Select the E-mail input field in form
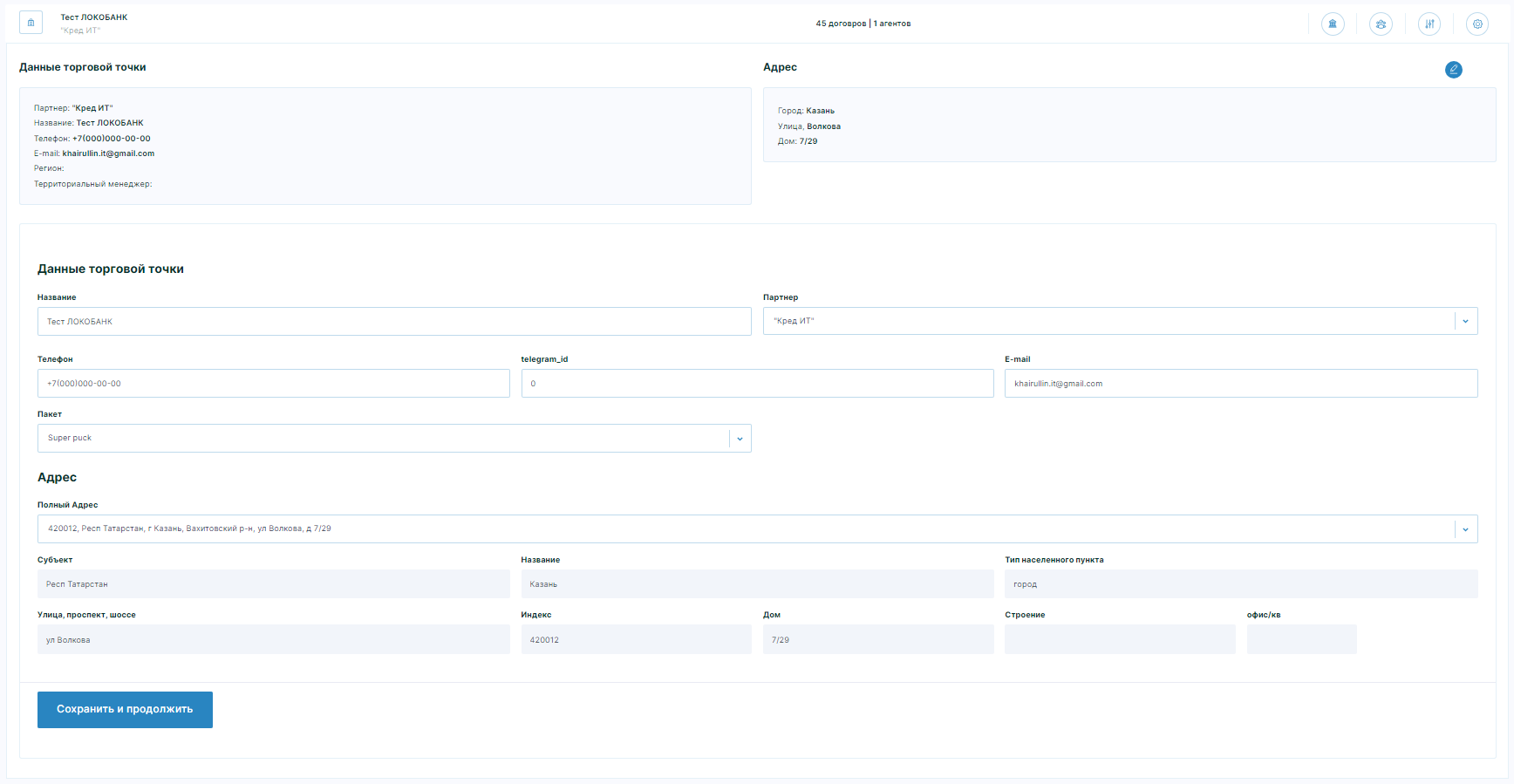This screenshot has height=784, width=1514. point(1240,384)
